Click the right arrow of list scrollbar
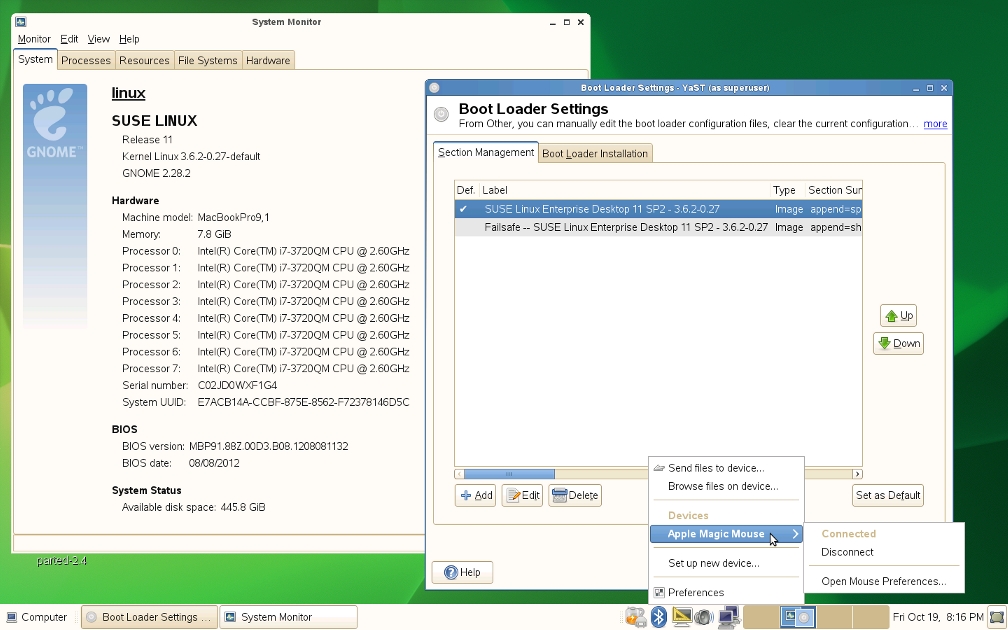 tap(857, 474)
